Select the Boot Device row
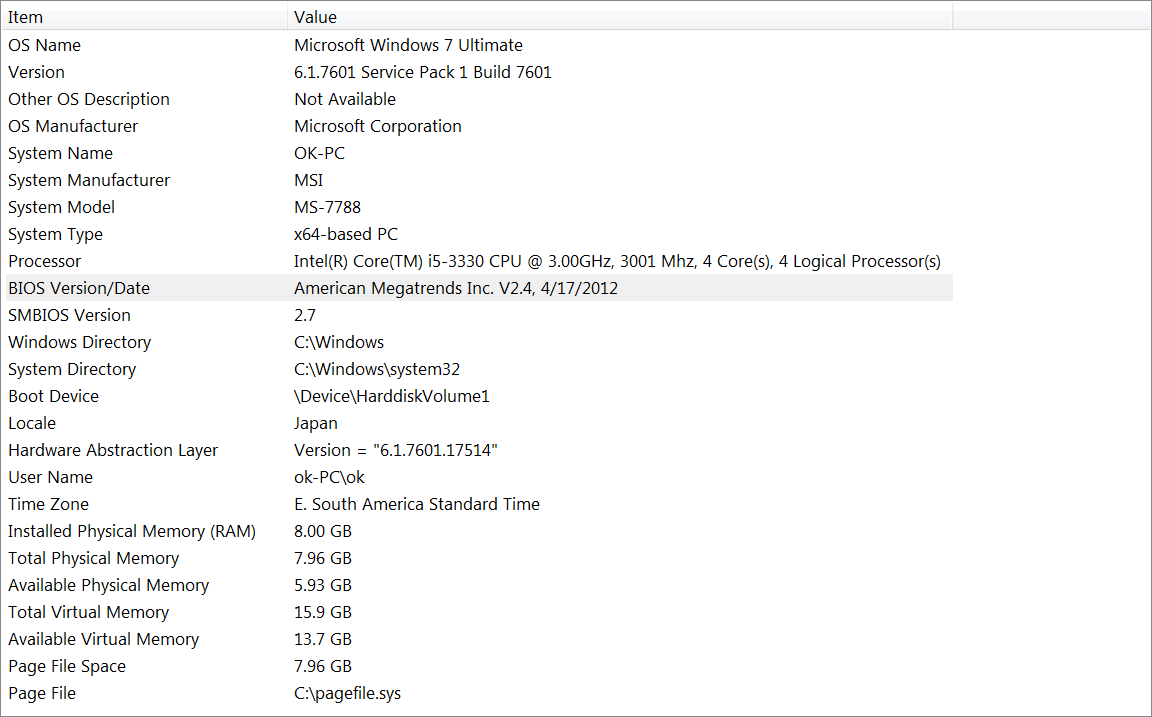 (479, 396)
